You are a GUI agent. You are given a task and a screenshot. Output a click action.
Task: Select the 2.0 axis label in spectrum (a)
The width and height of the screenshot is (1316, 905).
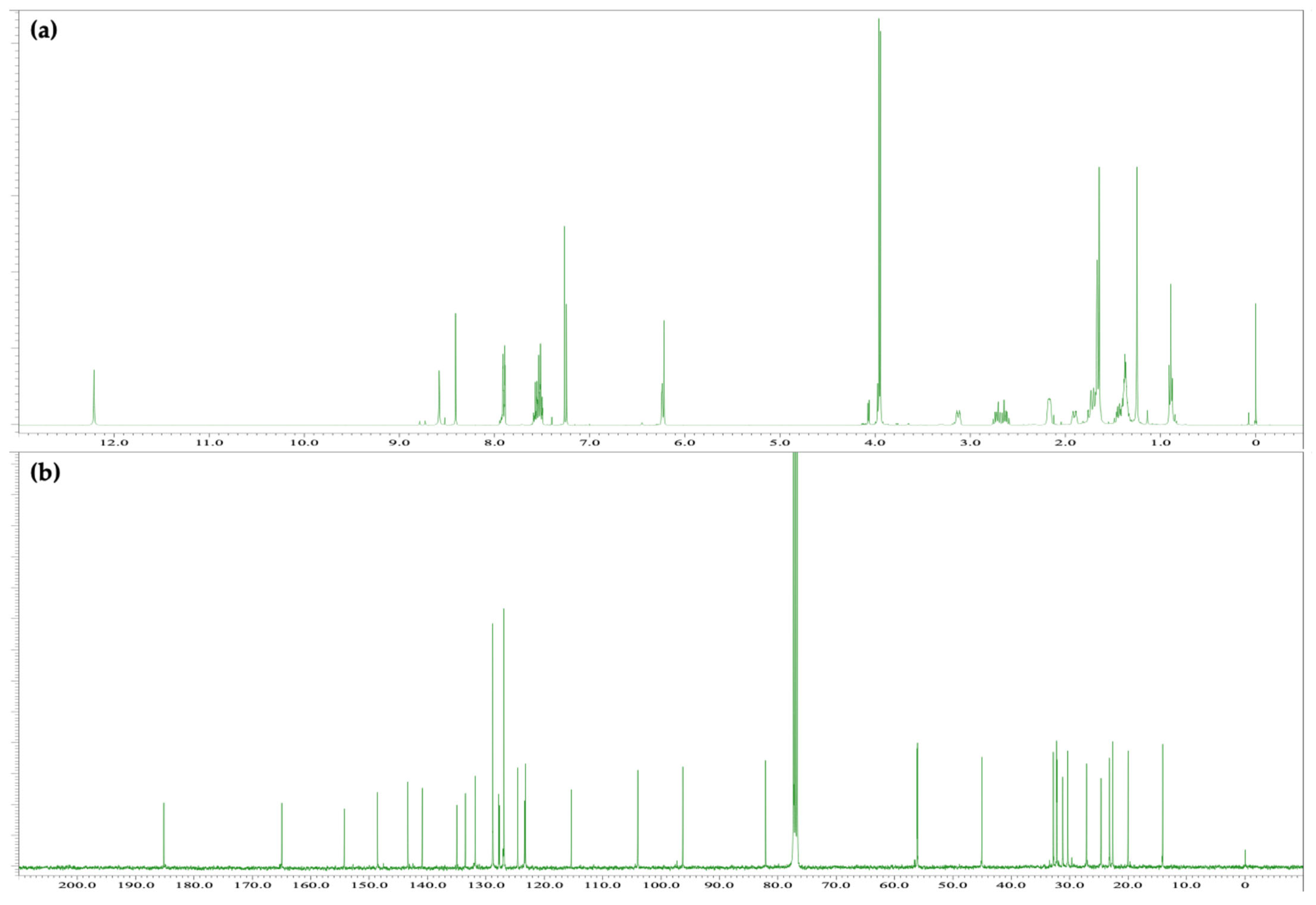[x=1065, y=442]
